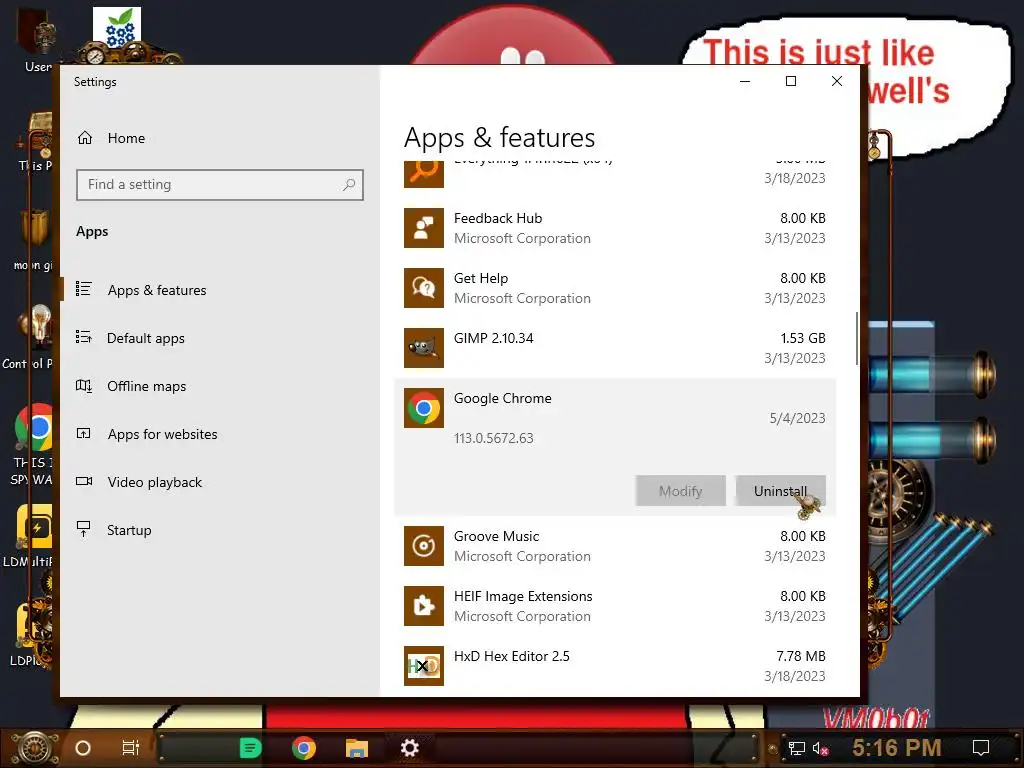Open Google Chrome from the taskbar

tap(304, 748)
